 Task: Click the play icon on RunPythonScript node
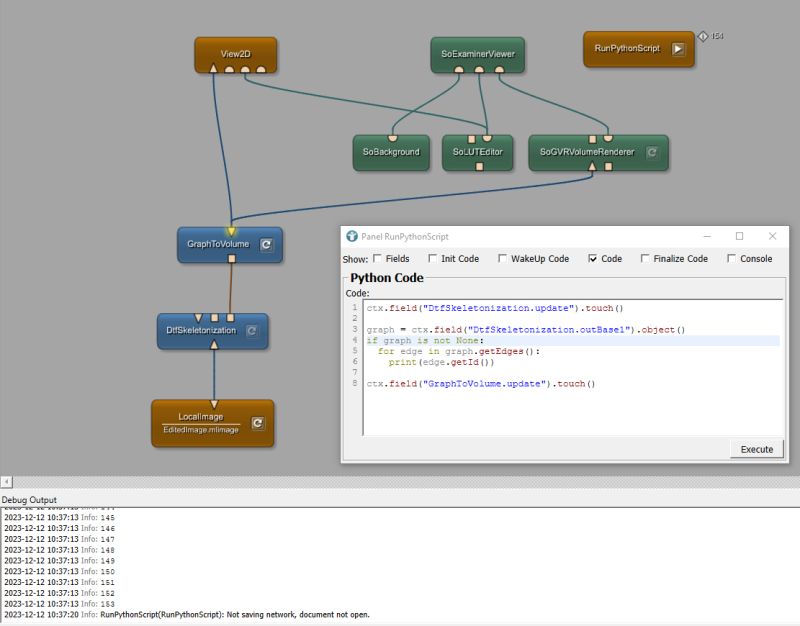(681, 47)
